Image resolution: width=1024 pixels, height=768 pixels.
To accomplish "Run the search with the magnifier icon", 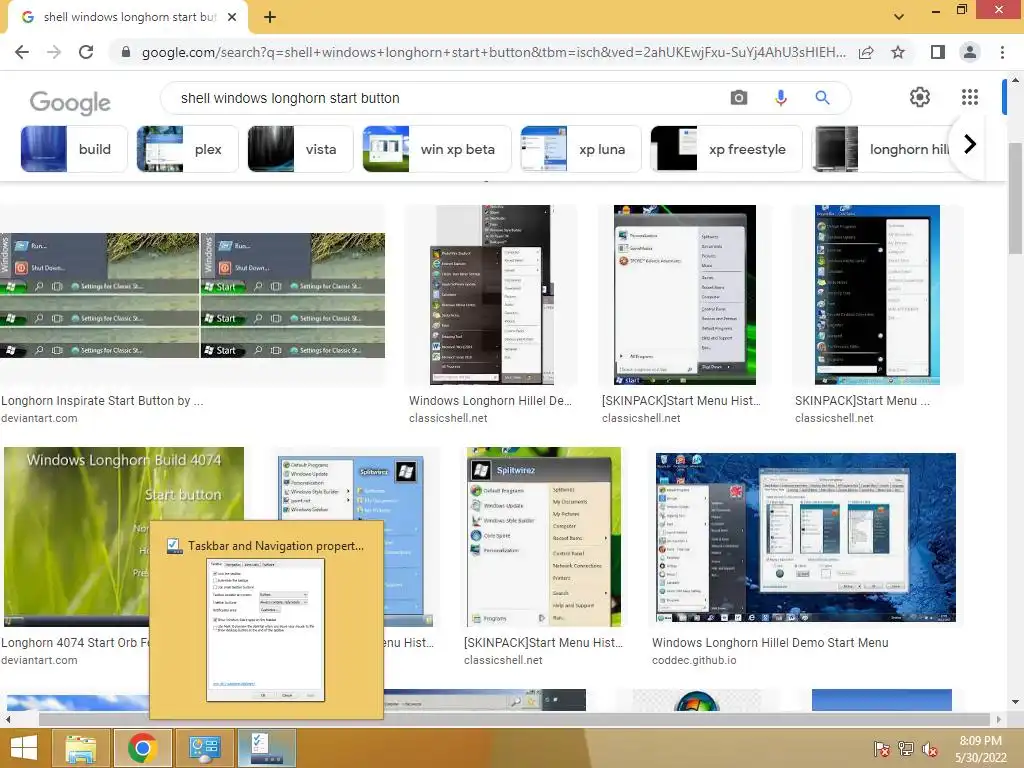I will pos(822,98).
